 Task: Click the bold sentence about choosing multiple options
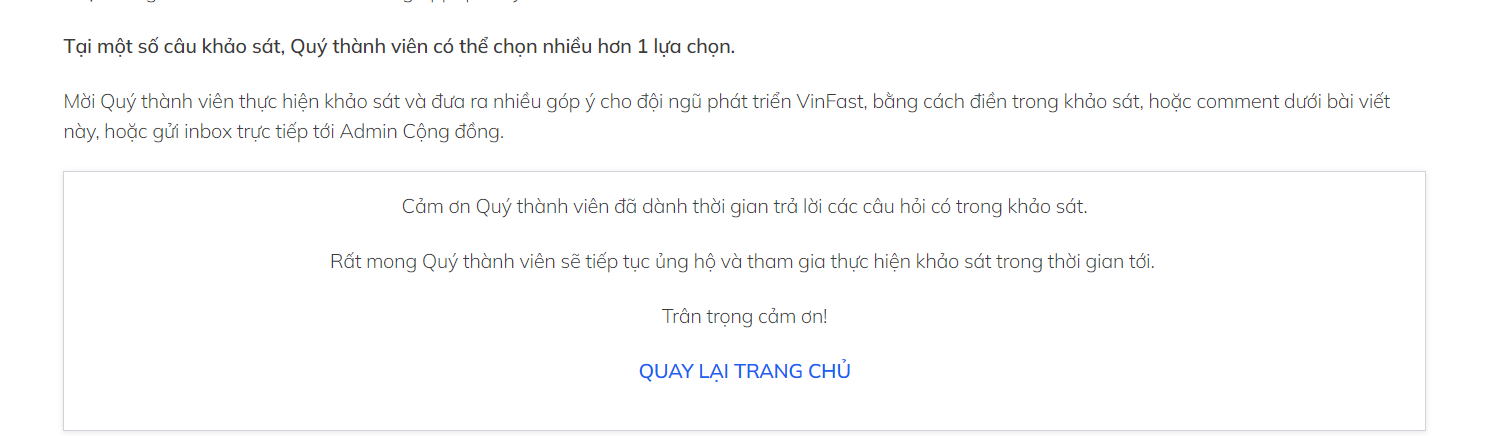tap(399, 47)
